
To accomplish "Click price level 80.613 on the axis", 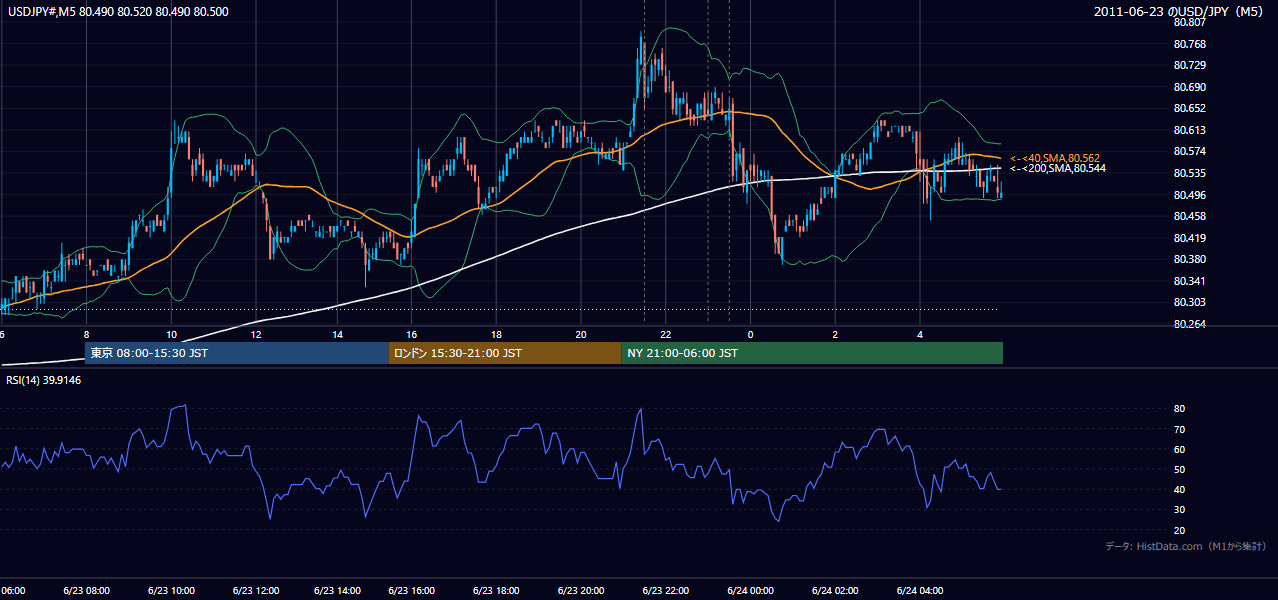I will pyautogui.click(x=1189, y=130).
